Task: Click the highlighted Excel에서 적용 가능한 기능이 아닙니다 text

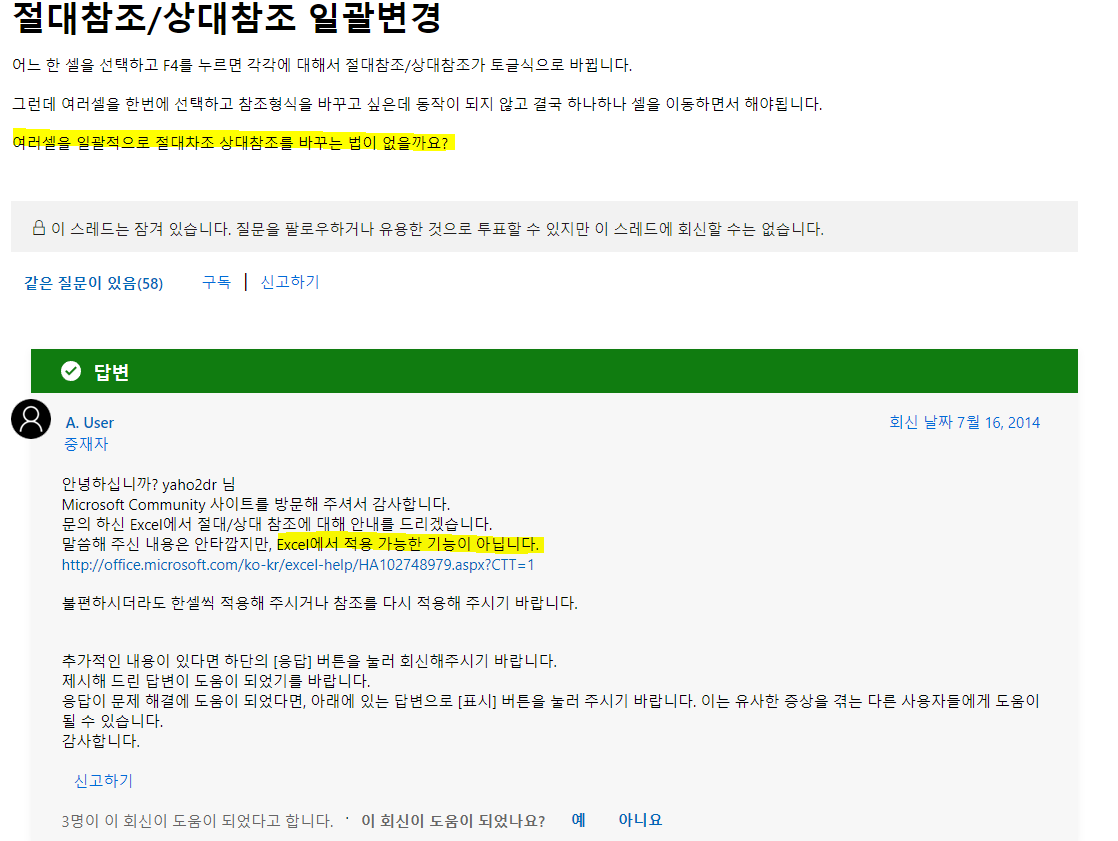Action: pos(409,545)
